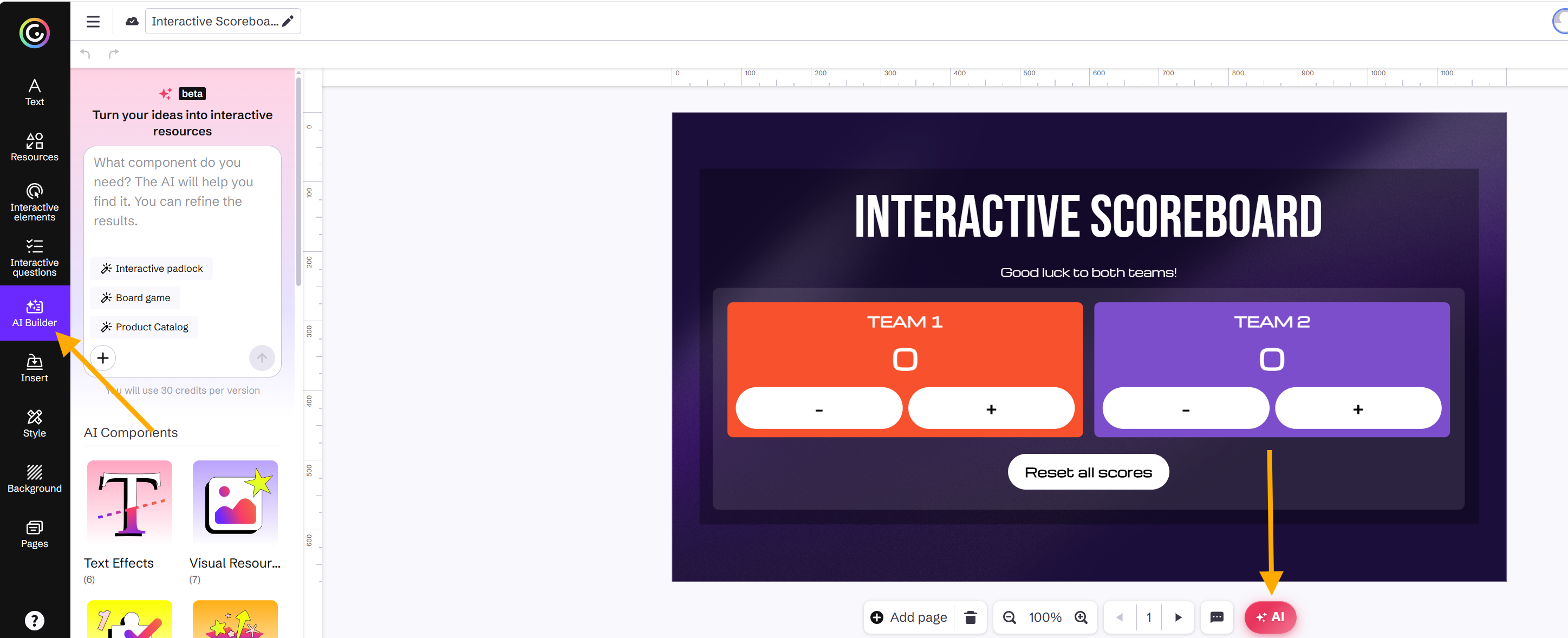Click the AI Components heading
Screen dimensions: 1568x638
click(x=131, y=433)
